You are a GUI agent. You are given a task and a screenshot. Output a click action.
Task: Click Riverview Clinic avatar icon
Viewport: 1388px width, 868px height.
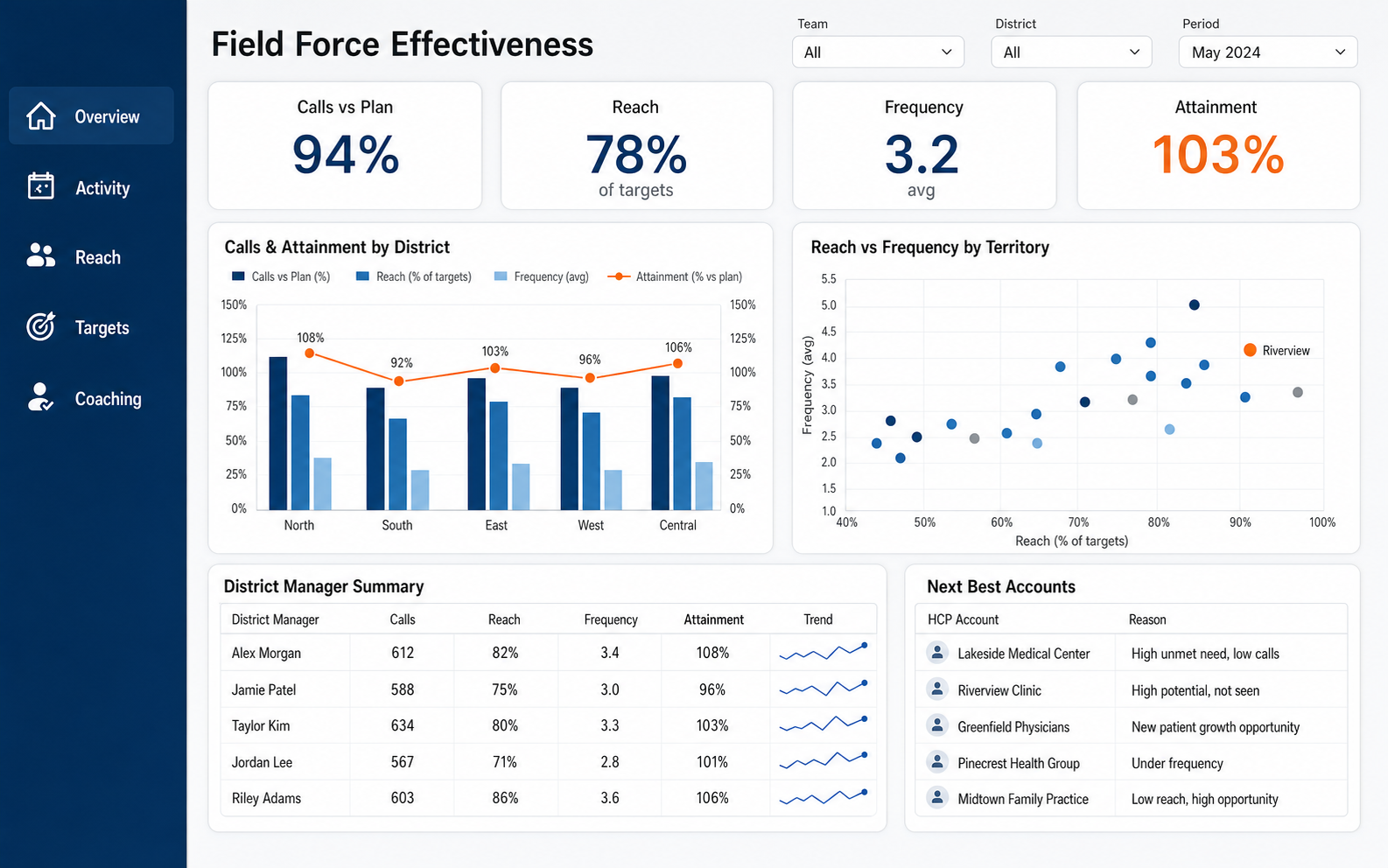tap(937, 689)
